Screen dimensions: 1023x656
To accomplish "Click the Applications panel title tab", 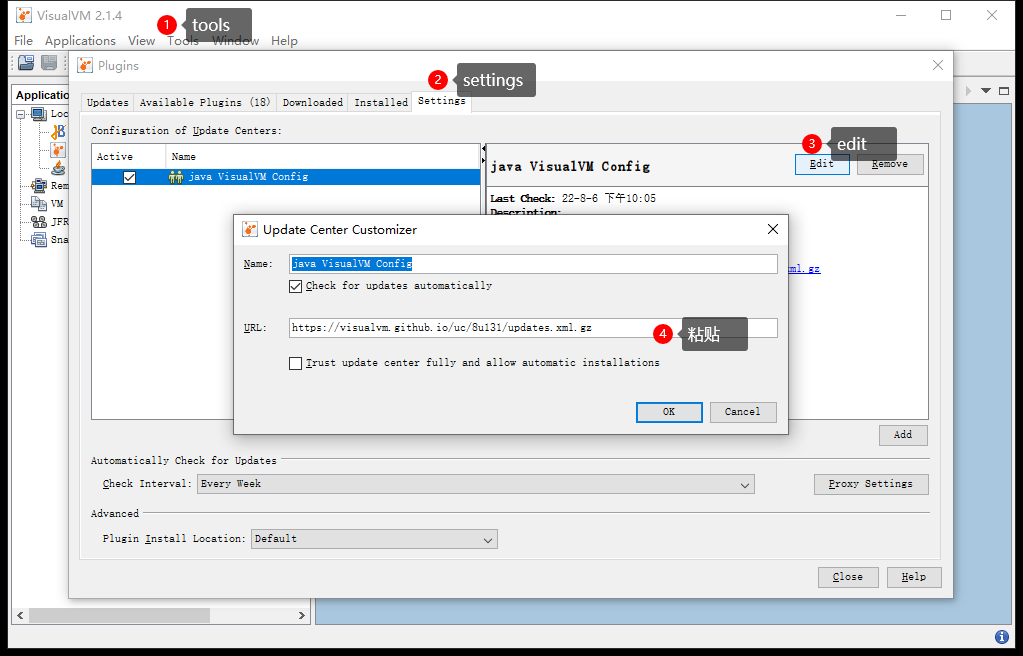I will pos(42,95).
